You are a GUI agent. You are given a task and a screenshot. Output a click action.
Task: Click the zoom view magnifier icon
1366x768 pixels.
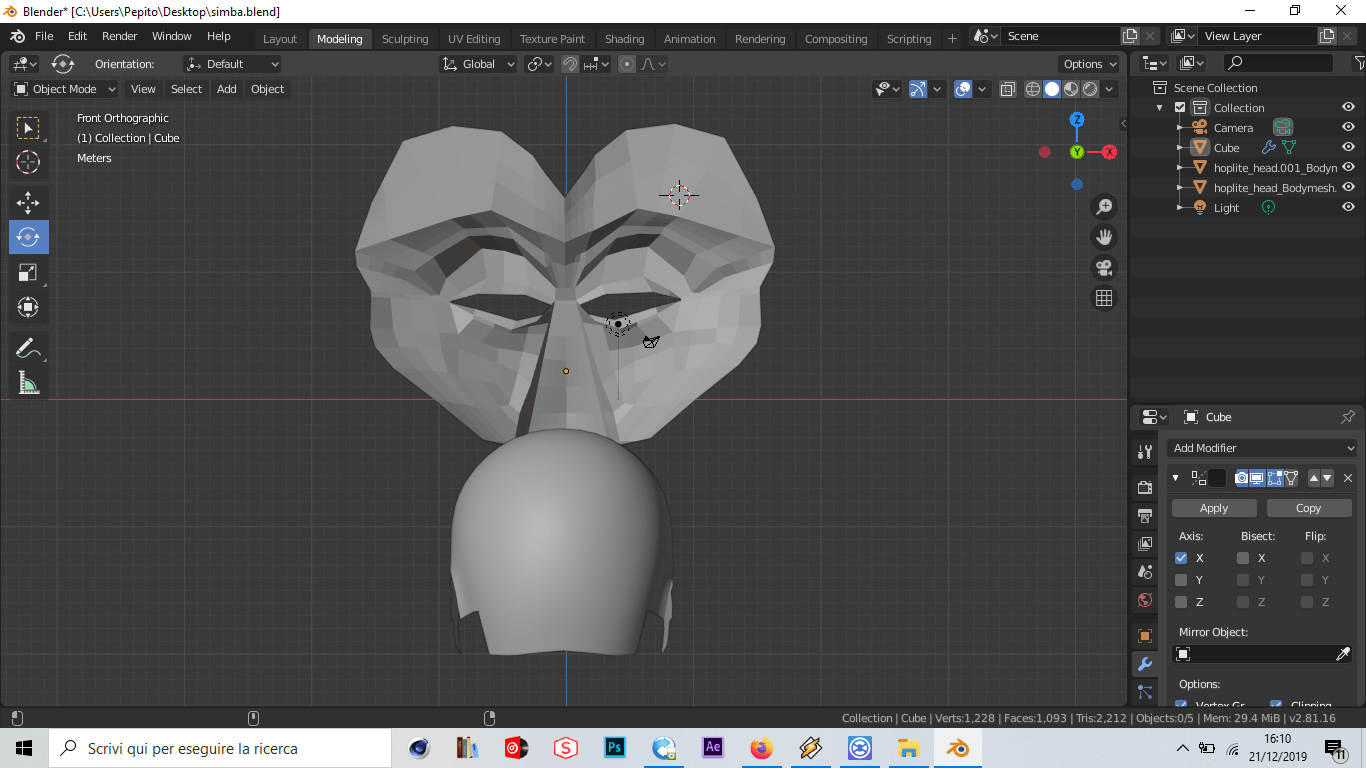[1104, 207]
